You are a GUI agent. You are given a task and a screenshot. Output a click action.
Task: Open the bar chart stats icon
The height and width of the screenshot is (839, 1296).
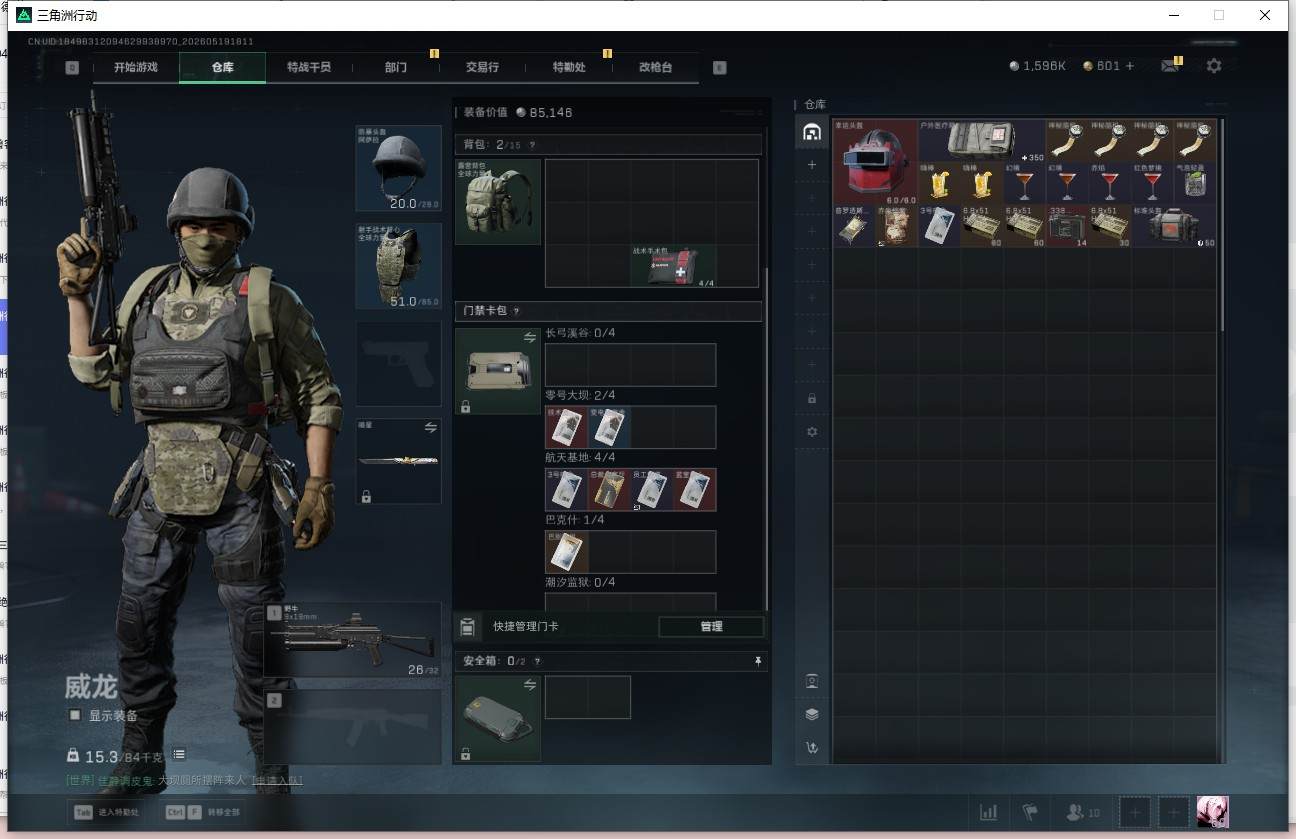tap(988, 812)
